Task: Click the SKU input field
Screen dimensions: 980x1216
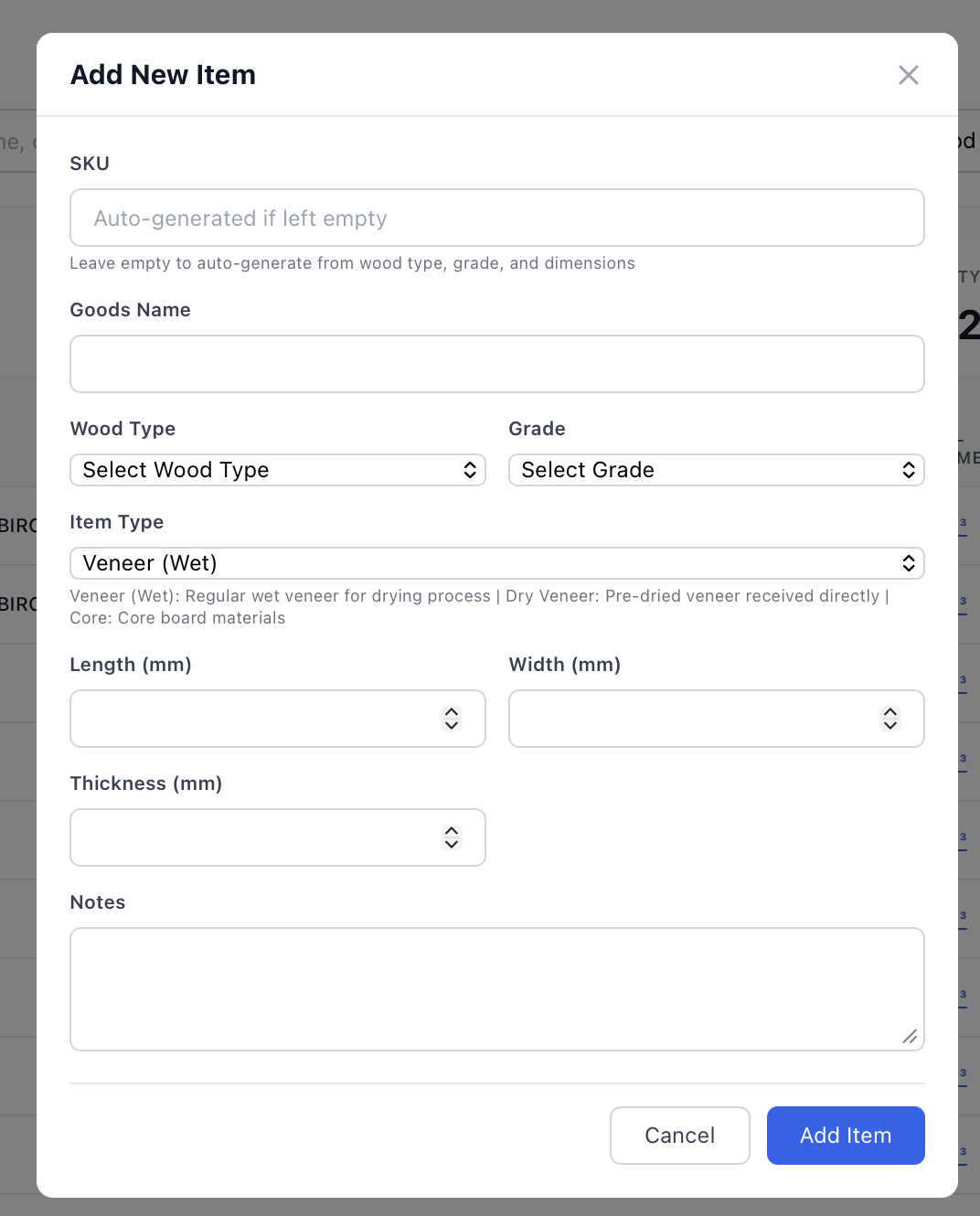Action: [496, 219]
